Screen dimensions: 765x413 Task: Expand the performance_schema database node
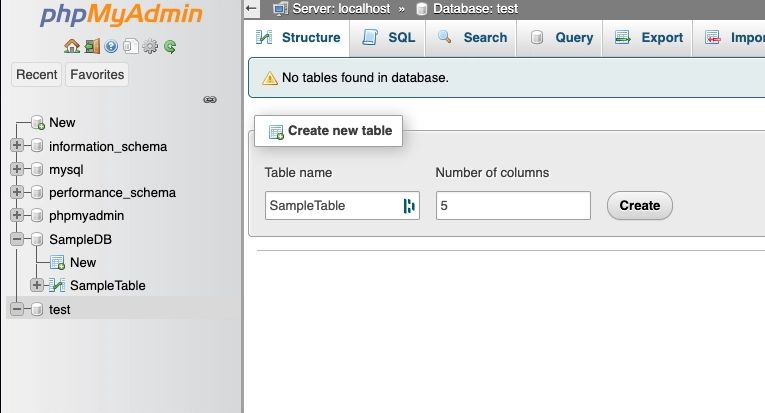(17, 192)
